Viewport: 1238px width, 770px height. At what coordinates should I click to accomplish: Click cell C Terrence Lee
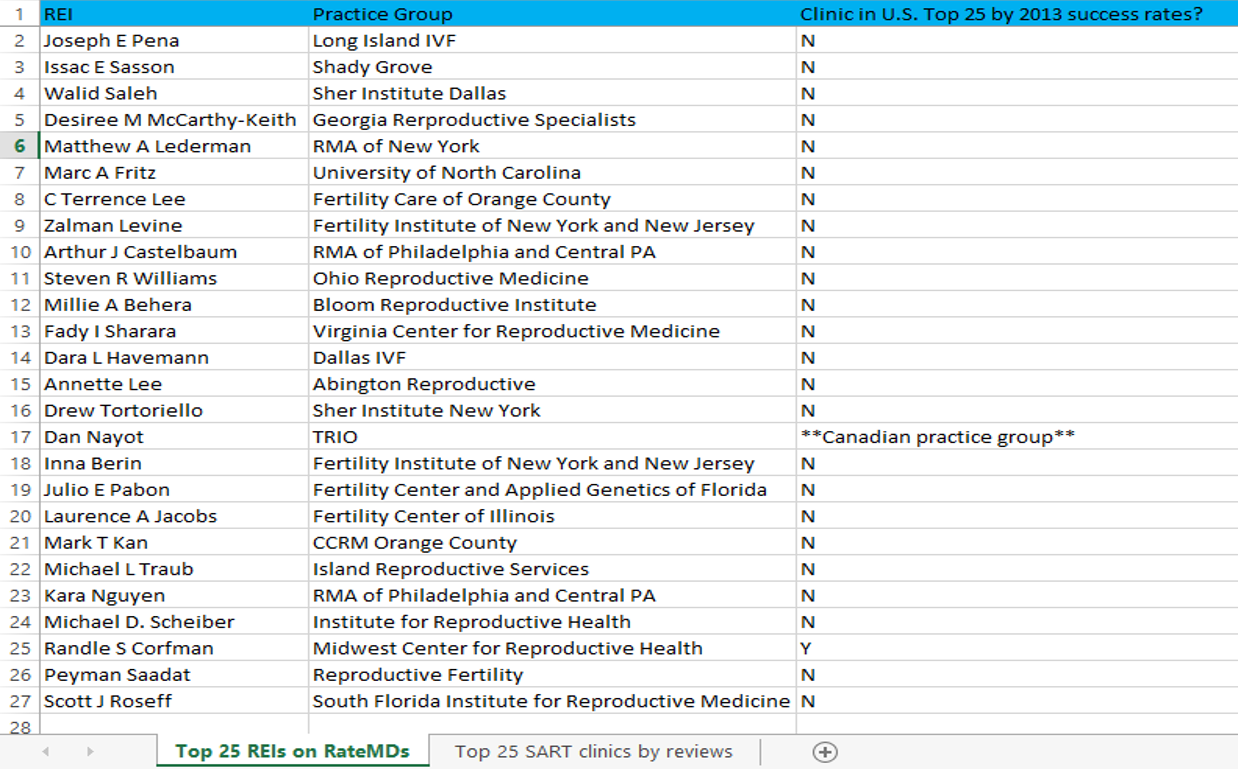tap(174, 199)
